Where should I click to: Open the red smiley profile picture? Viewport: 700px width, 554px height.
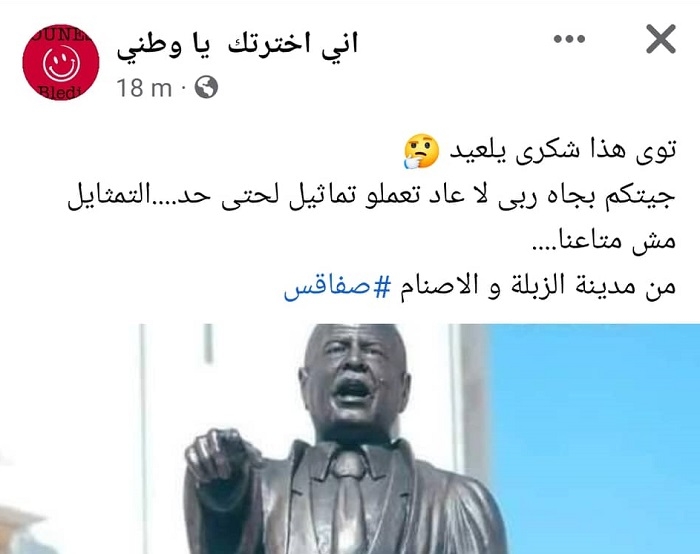tap(61, 62)
